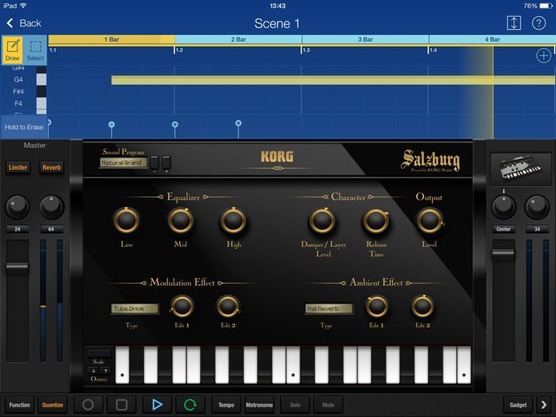Click the Modulation Effect Edit 2 knob
Image resolution: width=556 pixels, height=417 pixels.
tap(228, 306)
